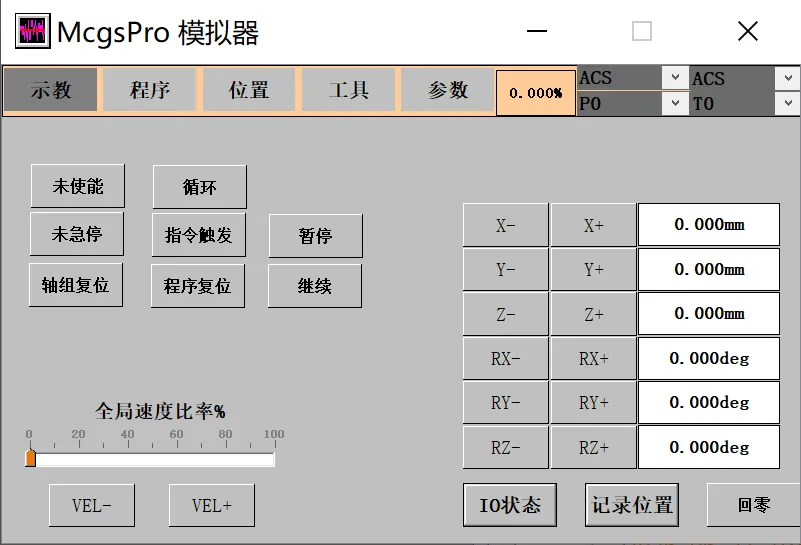Click the RZ angle value field

(x=709, y=447)
